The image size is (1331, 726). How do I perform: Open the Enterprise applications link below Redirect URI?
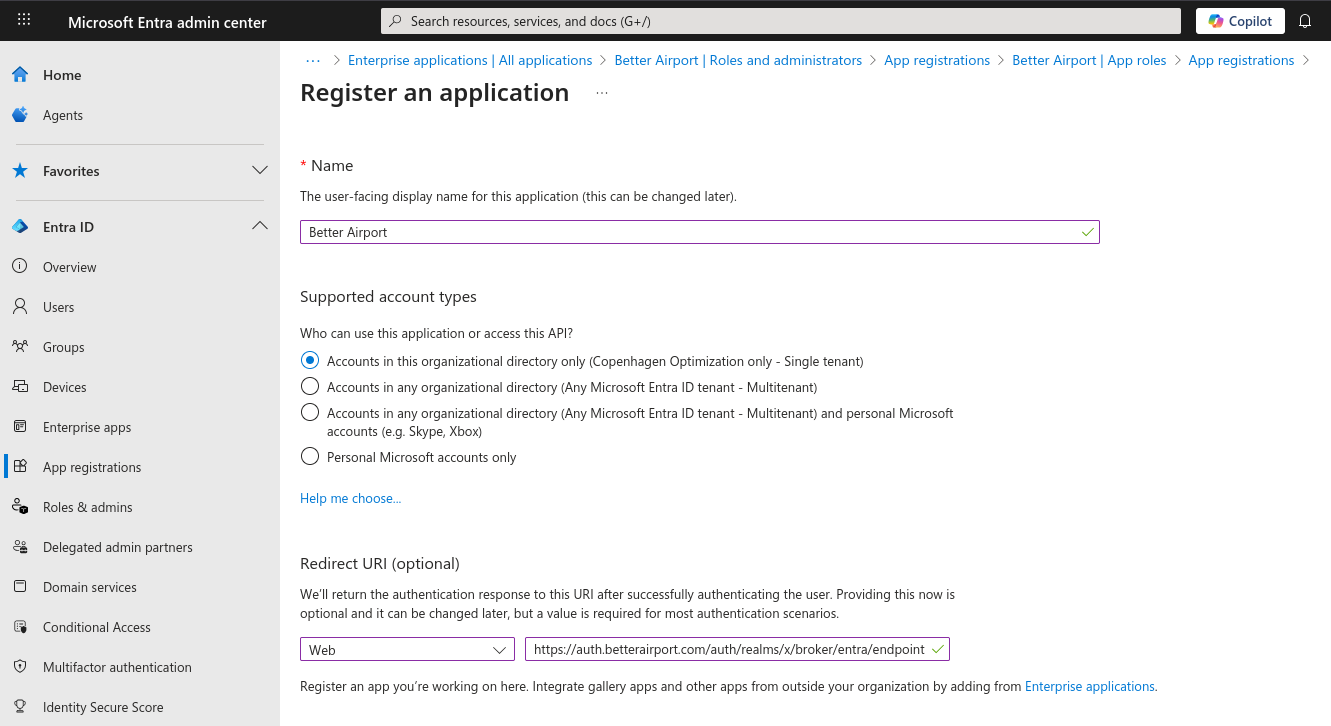click(1091, 687)
